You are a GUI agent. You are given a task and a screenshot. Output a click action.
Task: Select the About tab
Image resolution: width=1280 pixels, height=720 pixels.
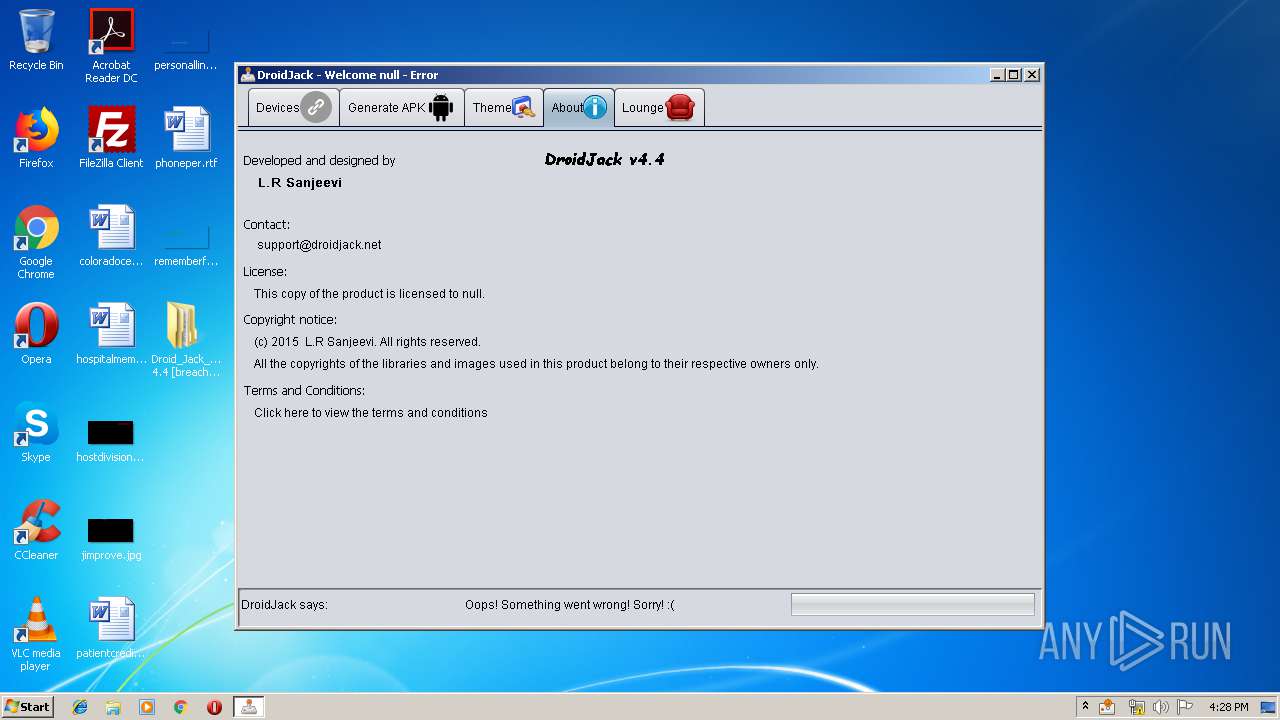coord(579,107)
